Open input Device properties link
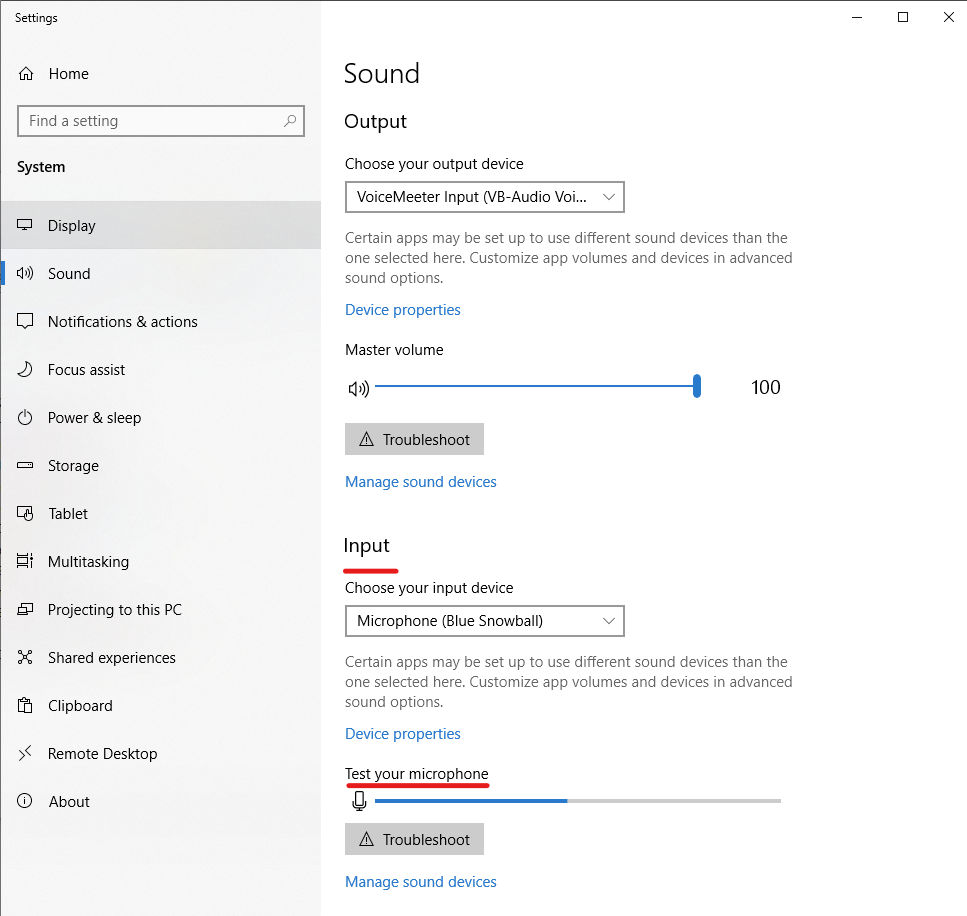 403,733
